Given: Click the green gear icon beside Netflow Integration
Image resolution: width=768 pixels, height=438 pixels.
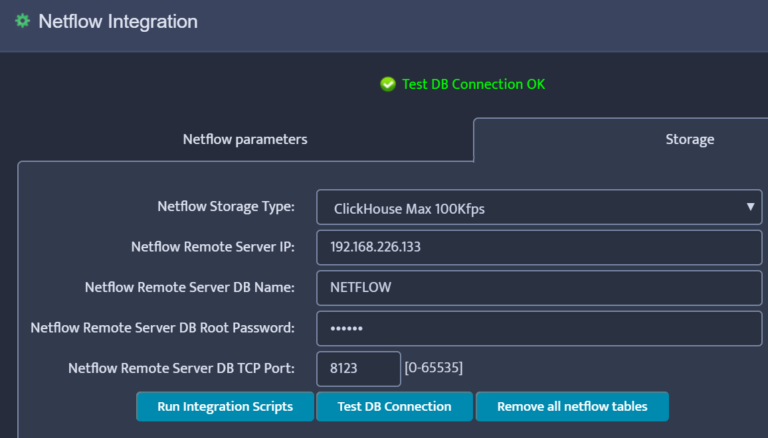Looking at the screenshot, I should [22, 21].
